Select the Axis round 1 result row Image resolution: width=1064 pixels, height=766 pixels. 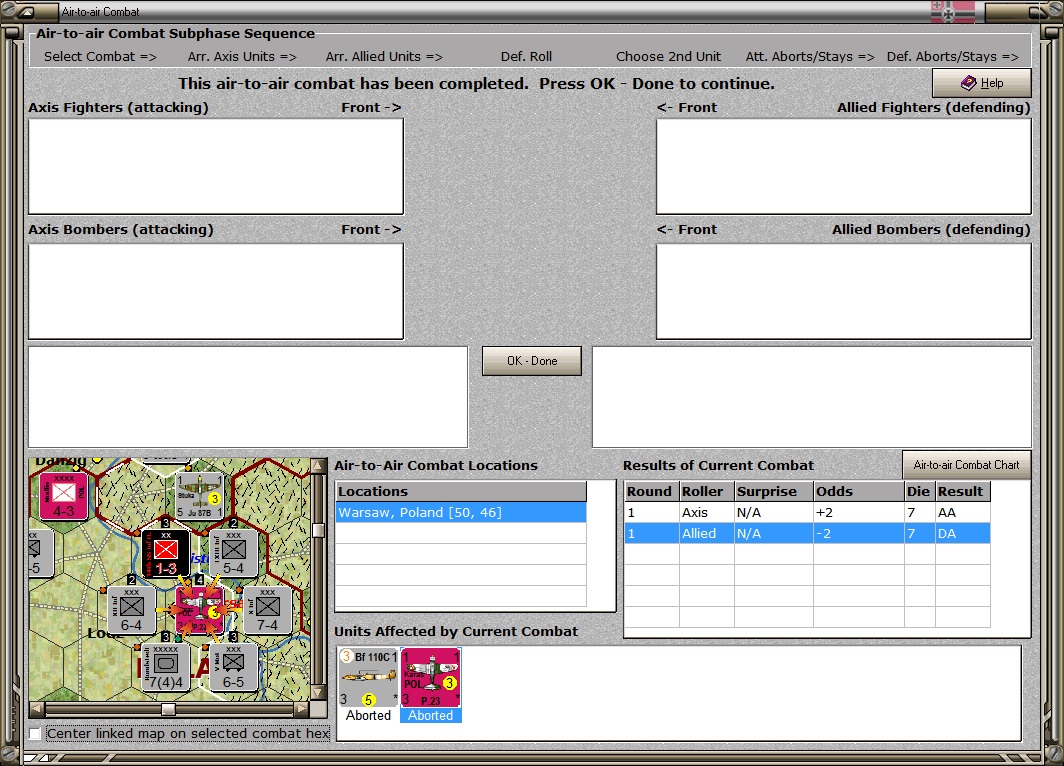[x=807, y=512]
